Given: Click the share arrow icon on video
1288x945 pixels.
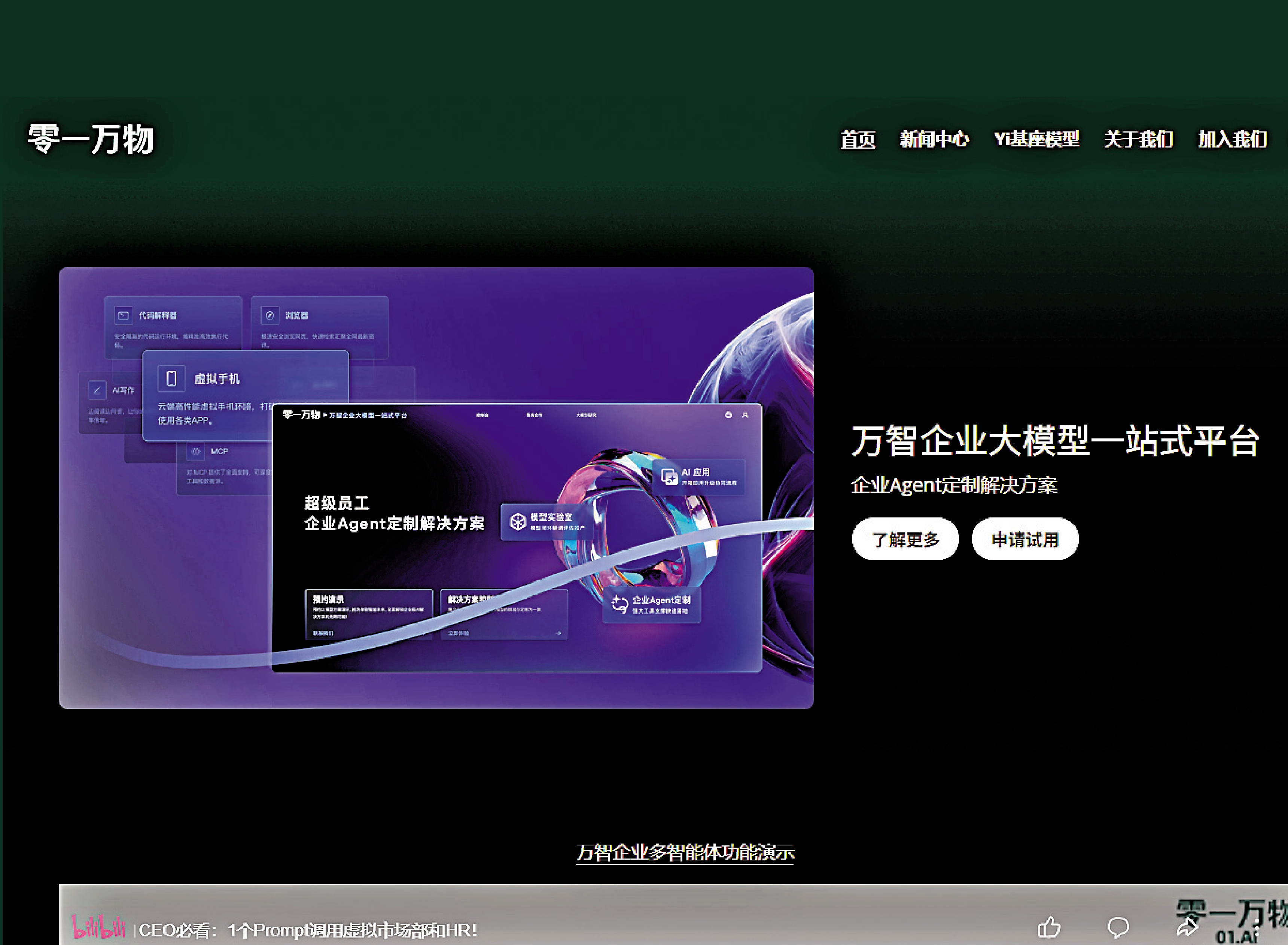Looking at the screenshot, I should click(x=1187, y=927).
